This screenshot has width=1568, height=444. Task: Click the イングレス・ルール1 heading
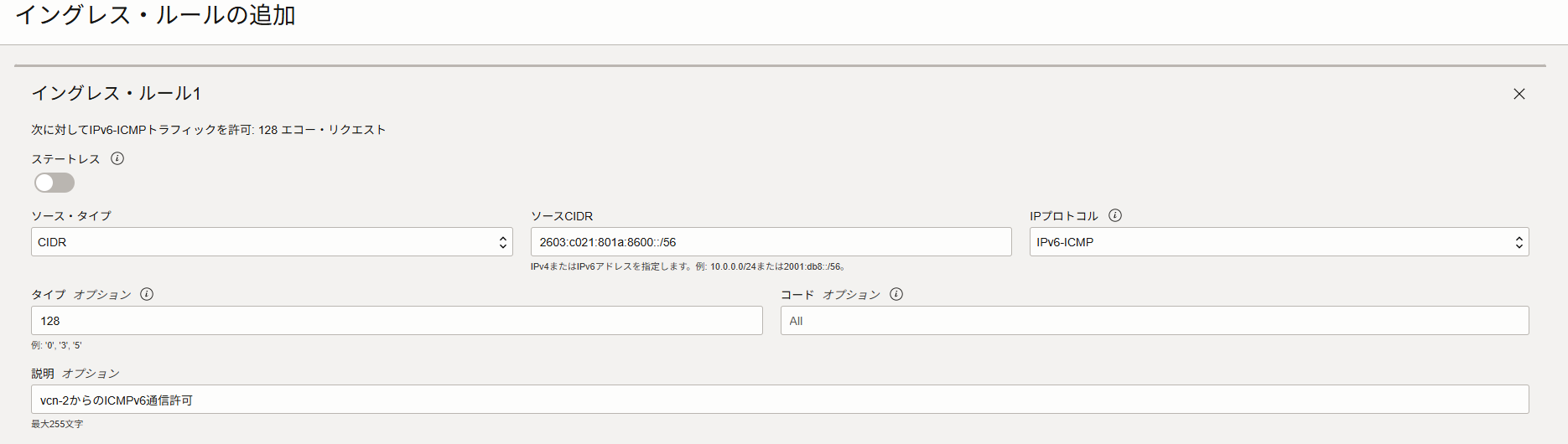pos(117,93)
